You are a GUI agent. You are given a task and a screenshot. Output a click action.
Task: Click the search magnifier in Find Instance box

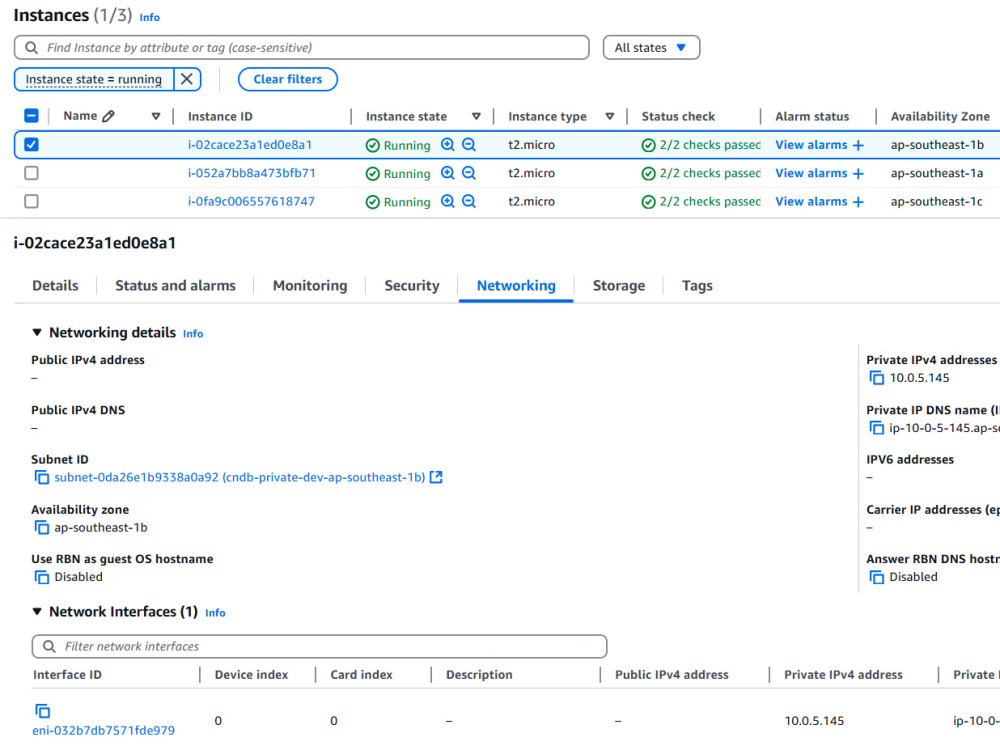(31, 48)
